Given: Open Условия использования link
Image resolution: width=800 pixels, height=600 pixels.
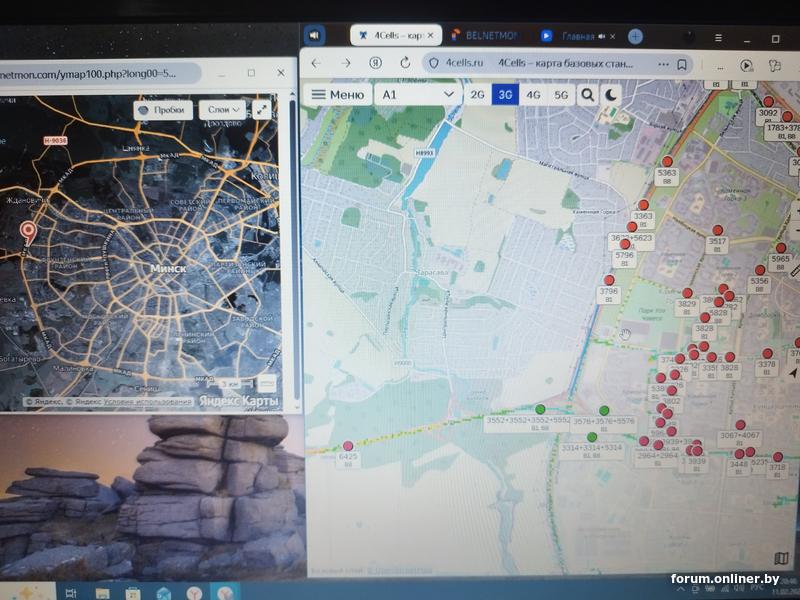Looking at the screenshot, I should tap(148, 402).
